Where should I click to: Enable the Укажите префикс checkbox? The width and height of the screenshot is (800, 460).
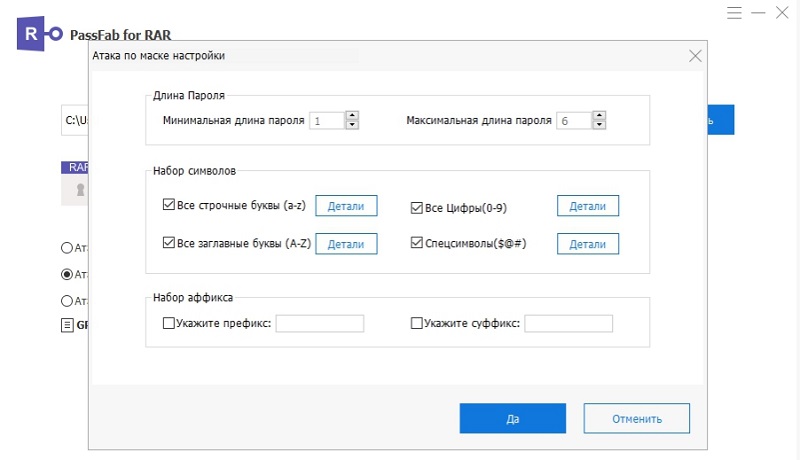[x=169, y=323]
